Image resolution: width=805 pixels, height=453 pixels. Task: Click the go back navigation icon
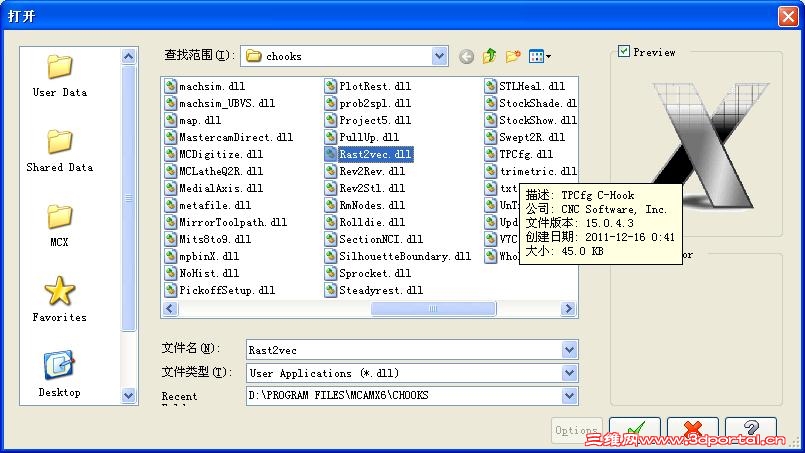[x=466, y=56]
